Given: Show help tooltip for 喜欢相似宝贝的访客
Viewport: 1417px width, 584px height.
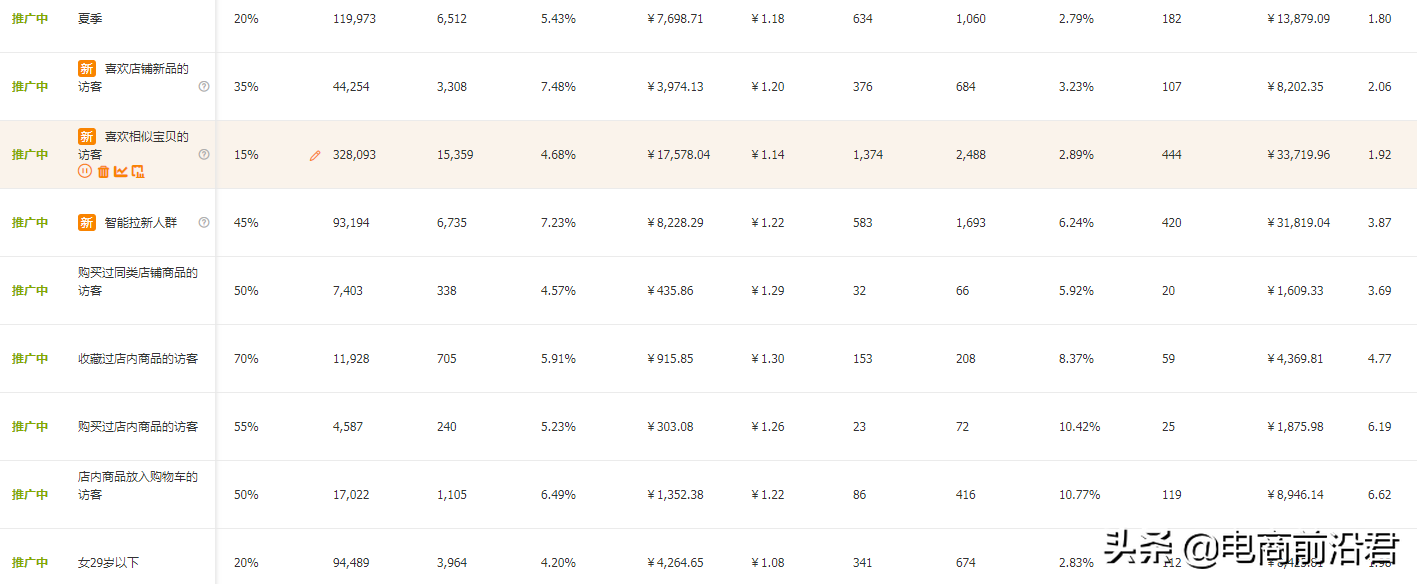Looking at the screenshot, I should coord(204,154).
